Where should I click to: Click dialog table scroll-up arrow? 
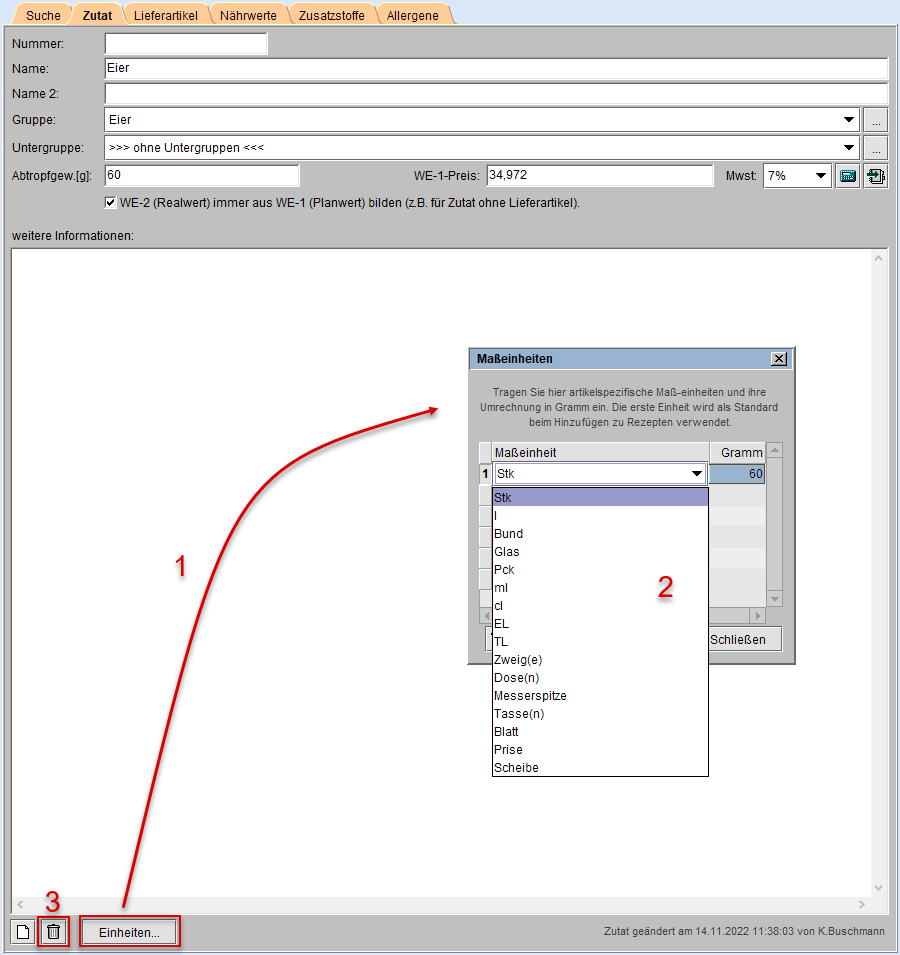click(x=775, y=451)
